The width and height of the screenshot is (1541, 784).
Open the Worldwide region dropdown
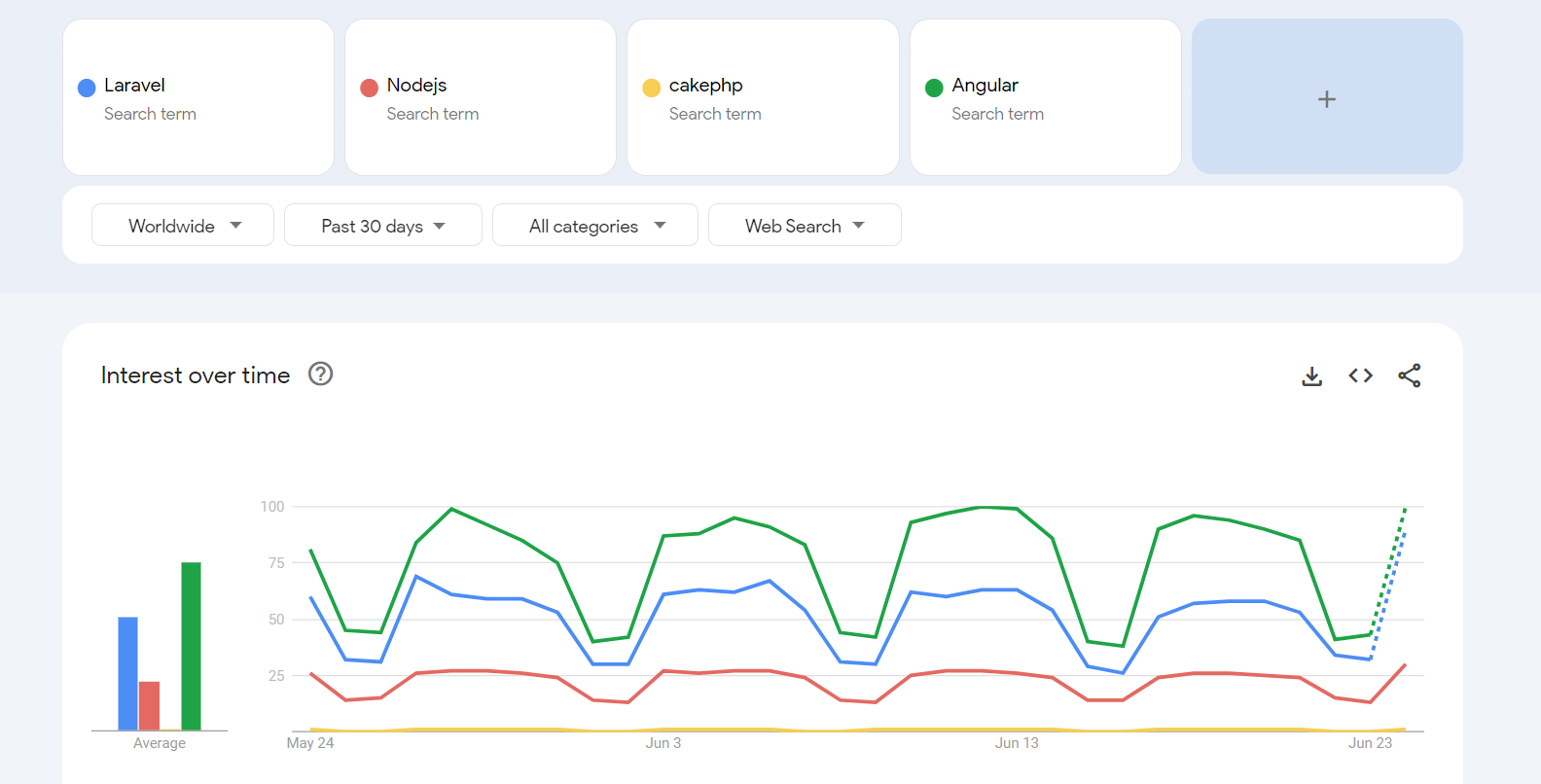tap(183, 226)
